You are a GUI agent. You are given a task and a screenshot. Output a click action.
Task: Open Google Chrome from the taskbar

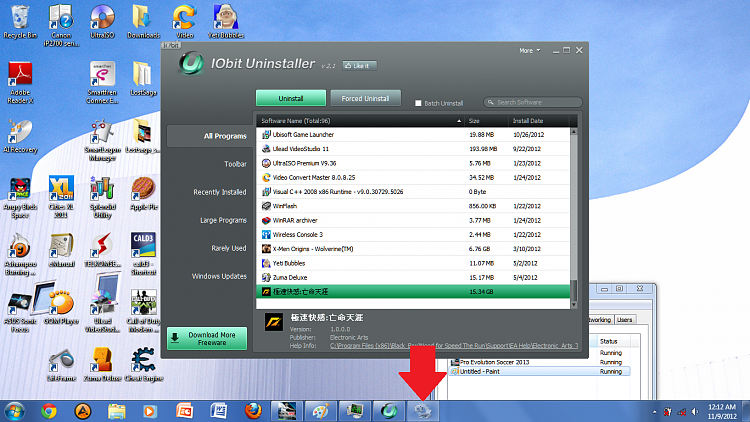pos(48,411)
